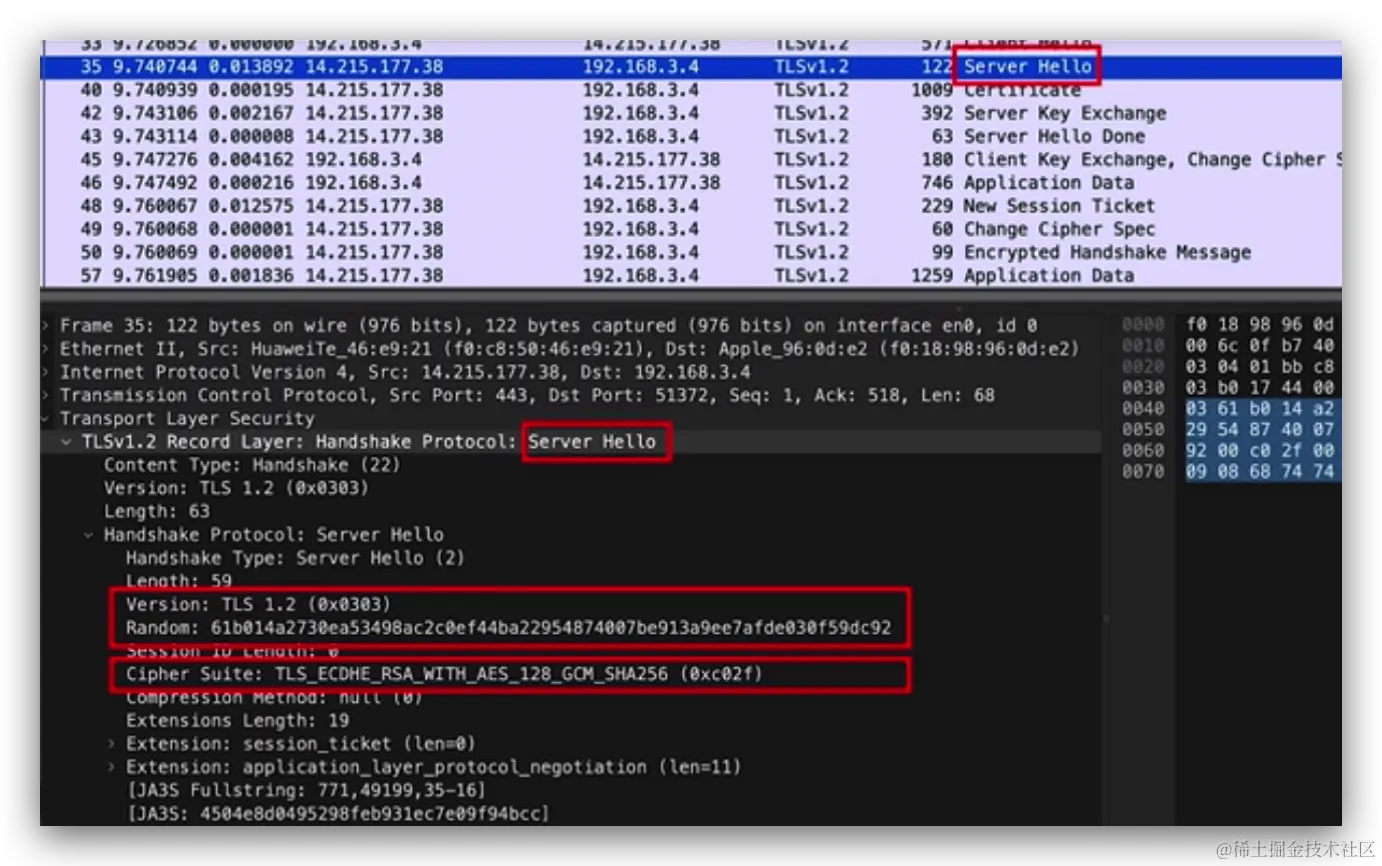Click hex bytes at offset 0020
This screenshot has height=866, width=1382.
(1260, 367)
